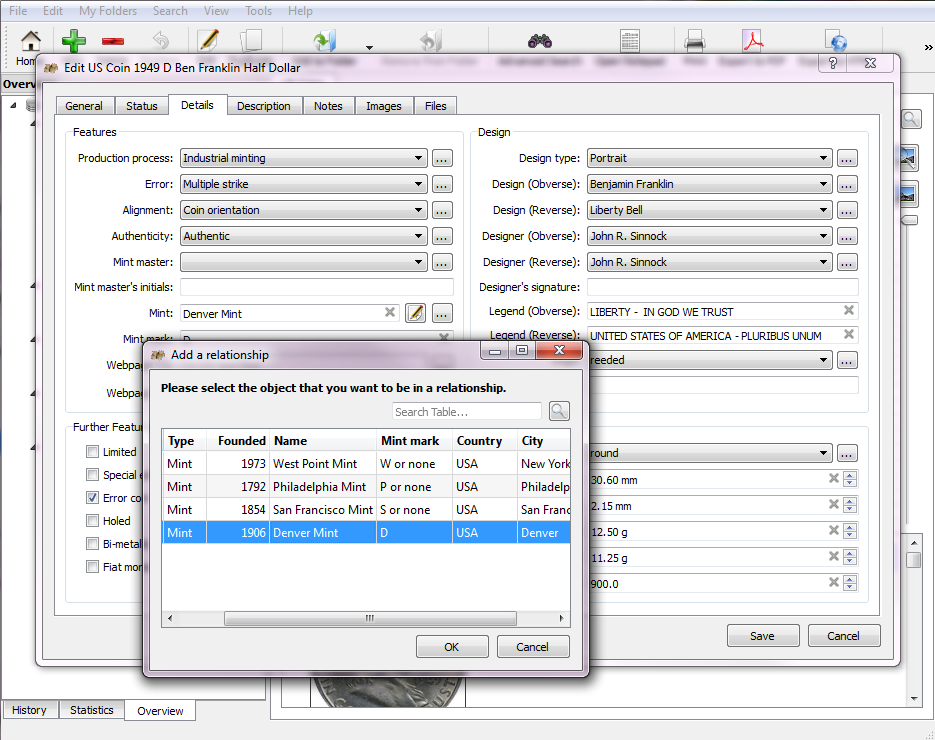935x740 pixels.
Task: Open the Design (Obverse) dropdown
Action: (x=710, y=184)
